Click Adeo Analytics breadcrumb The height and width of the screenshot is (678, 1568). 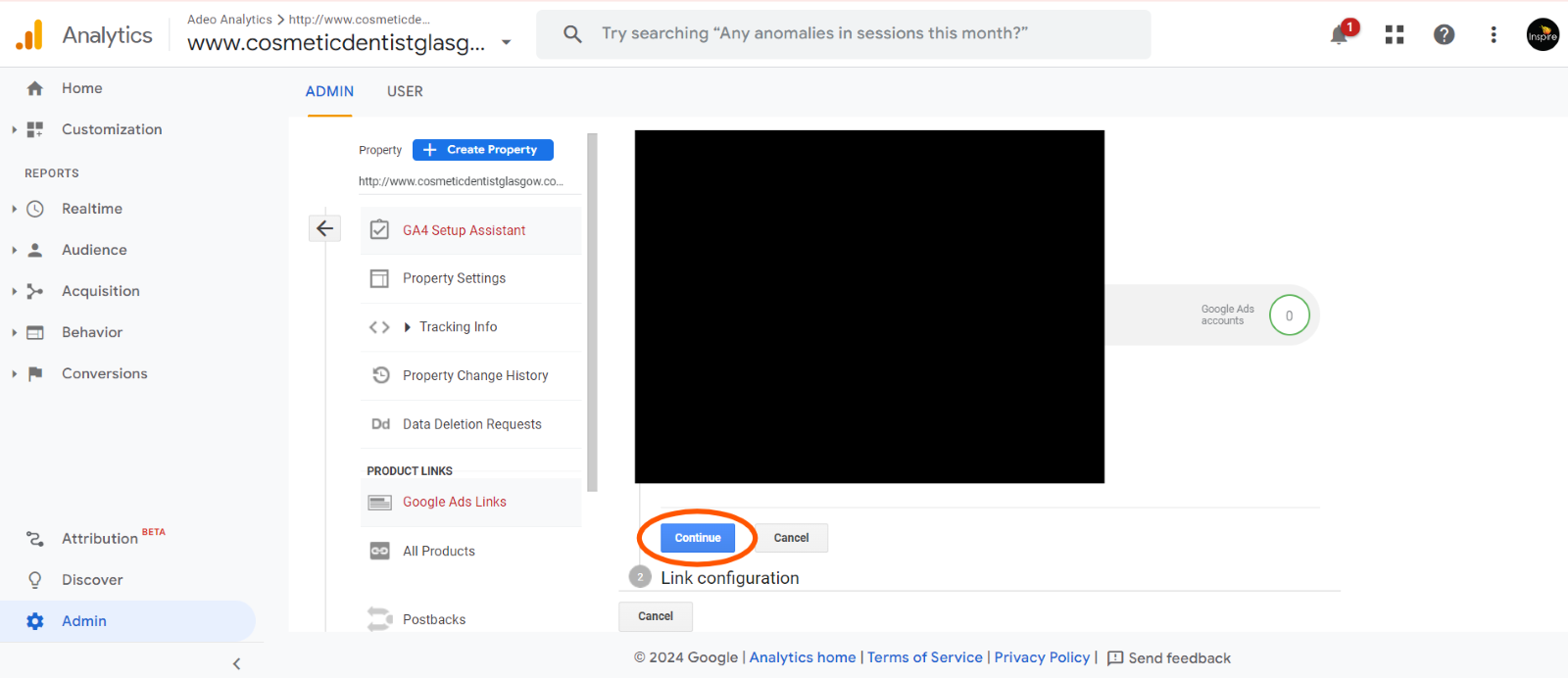point(229,20)
